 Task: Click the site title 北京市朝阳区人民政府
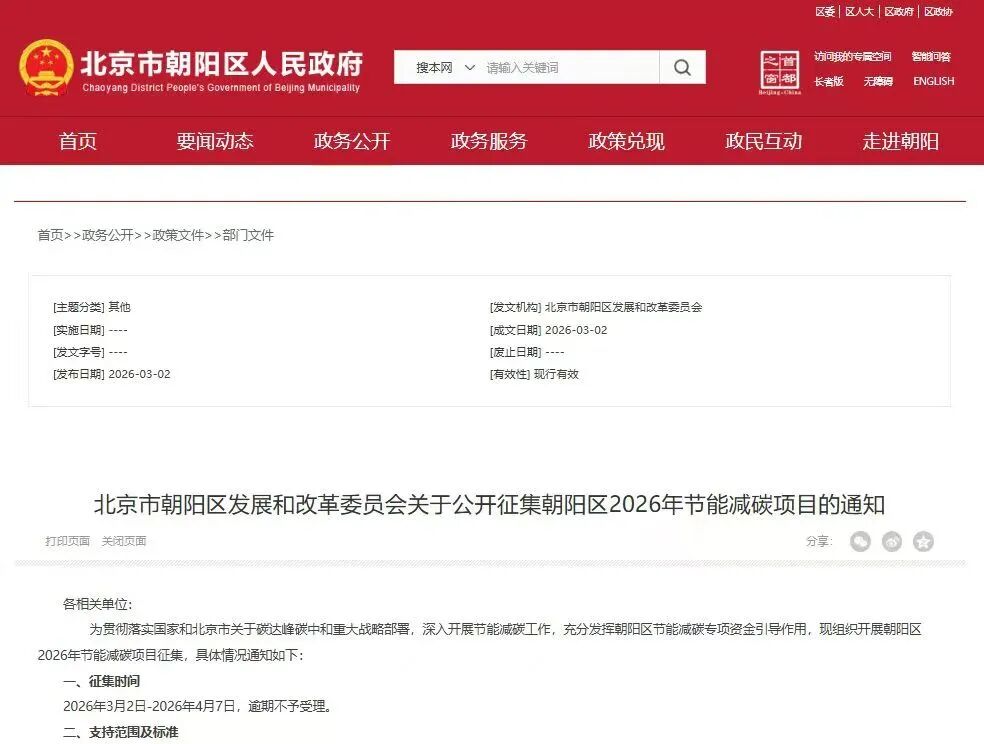coord(222,63)
